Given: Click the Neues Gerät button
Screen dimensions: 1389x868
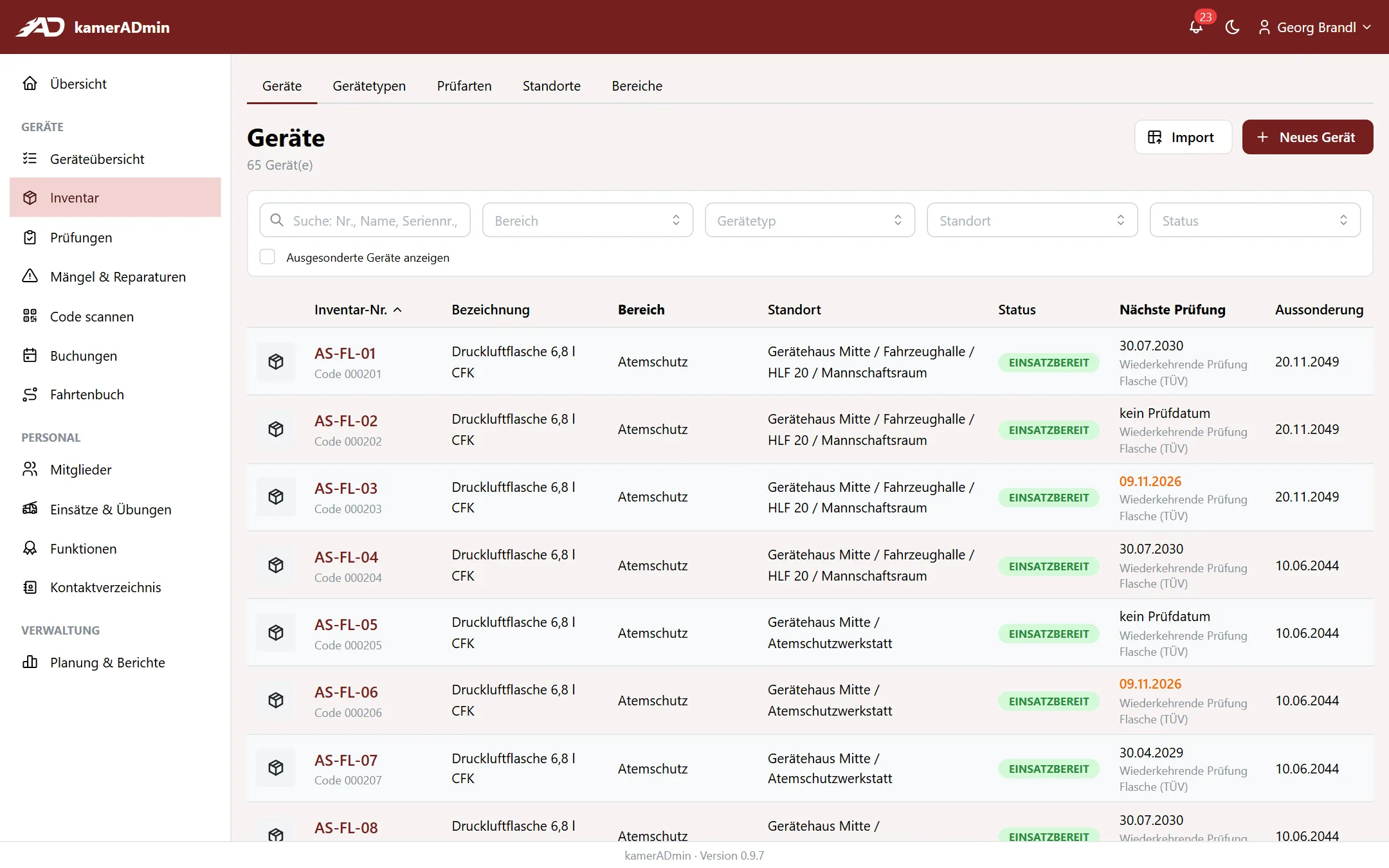Looking at the screenshot, I should pyautogui.click(x=1307, y=137).
